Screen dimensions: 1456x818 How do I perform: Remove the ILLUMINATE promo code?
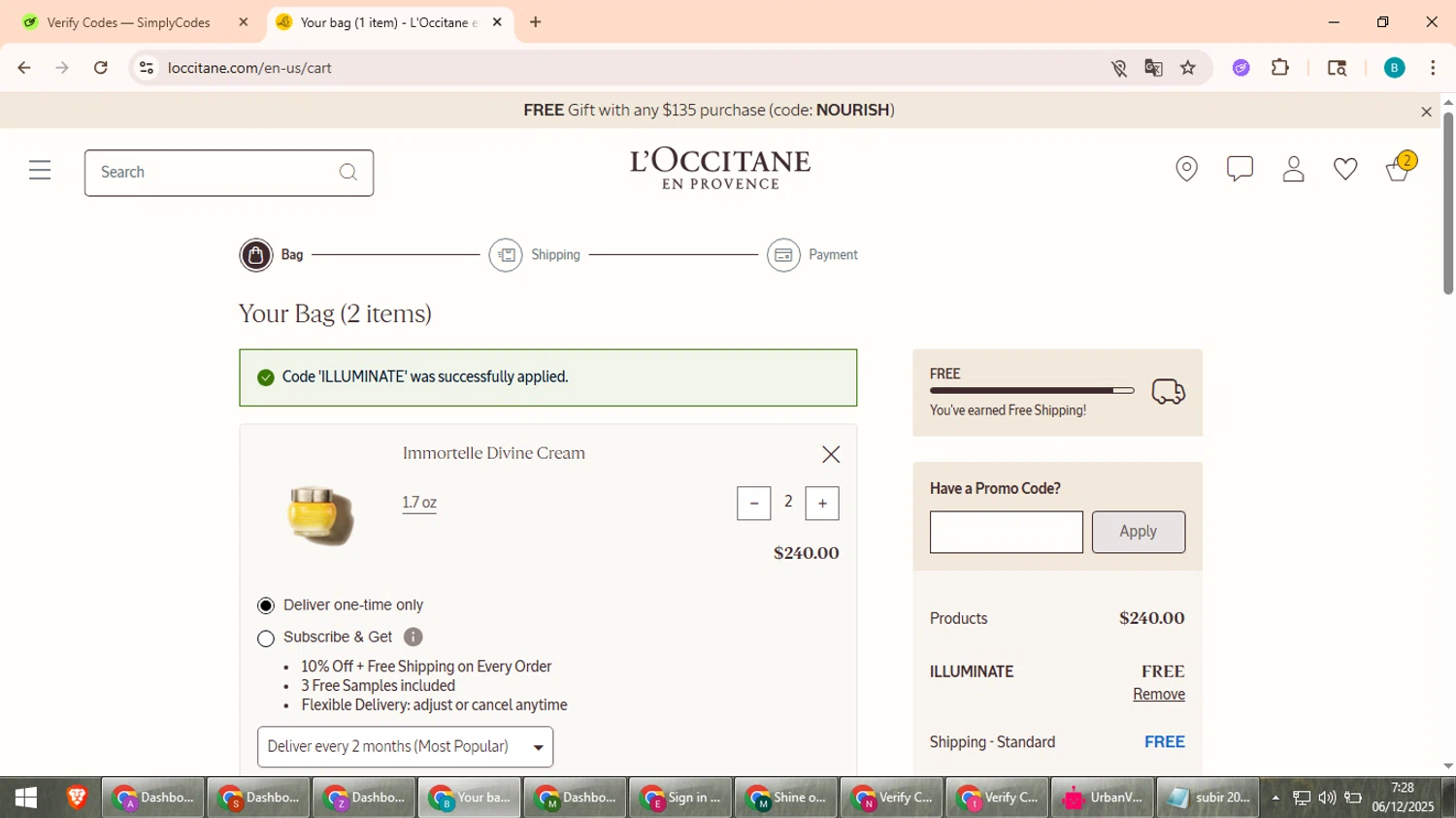point(1159,695)
